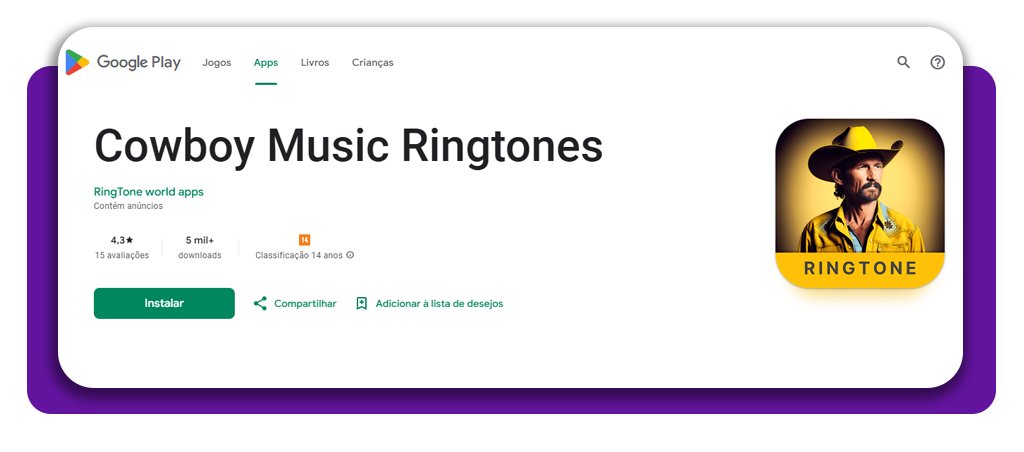Click the orange 14 age rating badge
Screen dimensions: 1024x452
coord(305,240)
